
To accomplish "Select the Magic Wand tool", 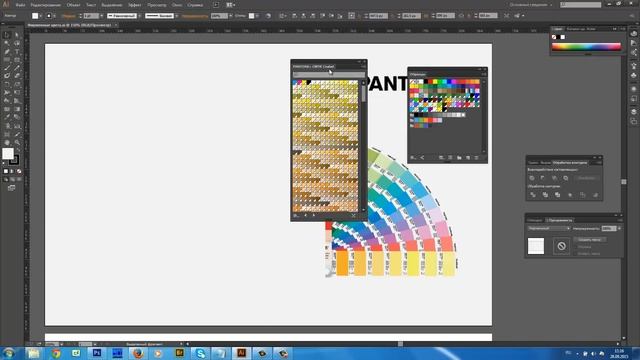I will (x=7, y=43).
